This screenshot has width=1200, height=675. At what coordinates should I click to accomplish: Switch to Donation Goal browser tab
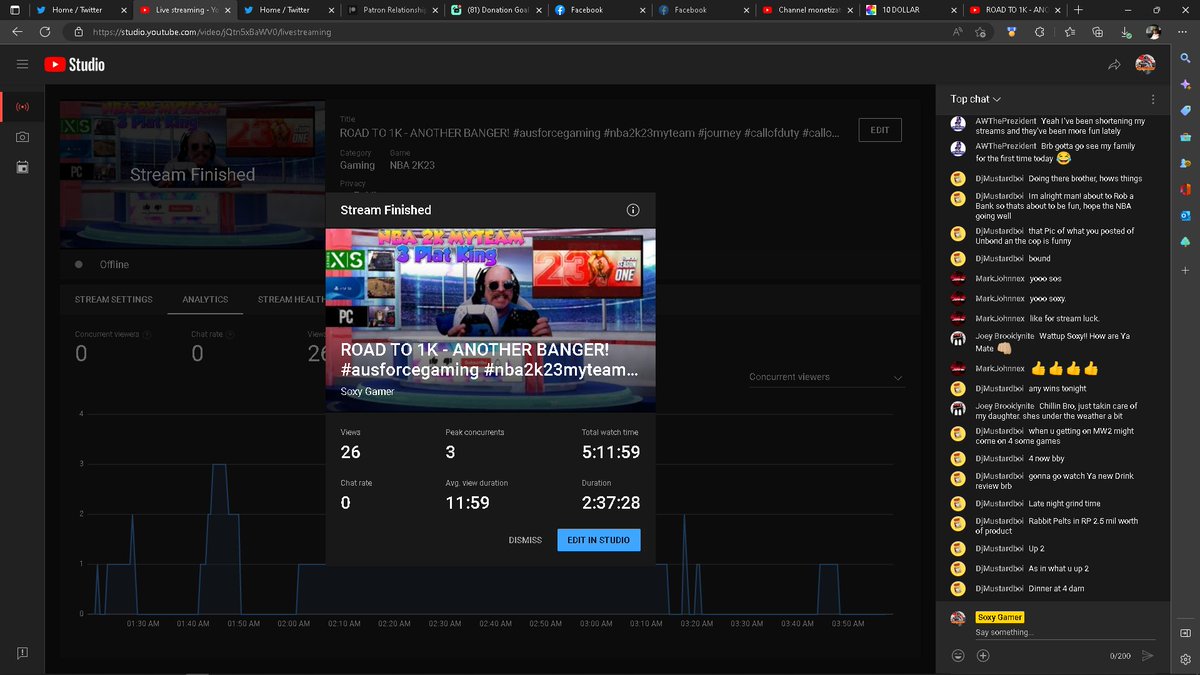click(495, 10)
